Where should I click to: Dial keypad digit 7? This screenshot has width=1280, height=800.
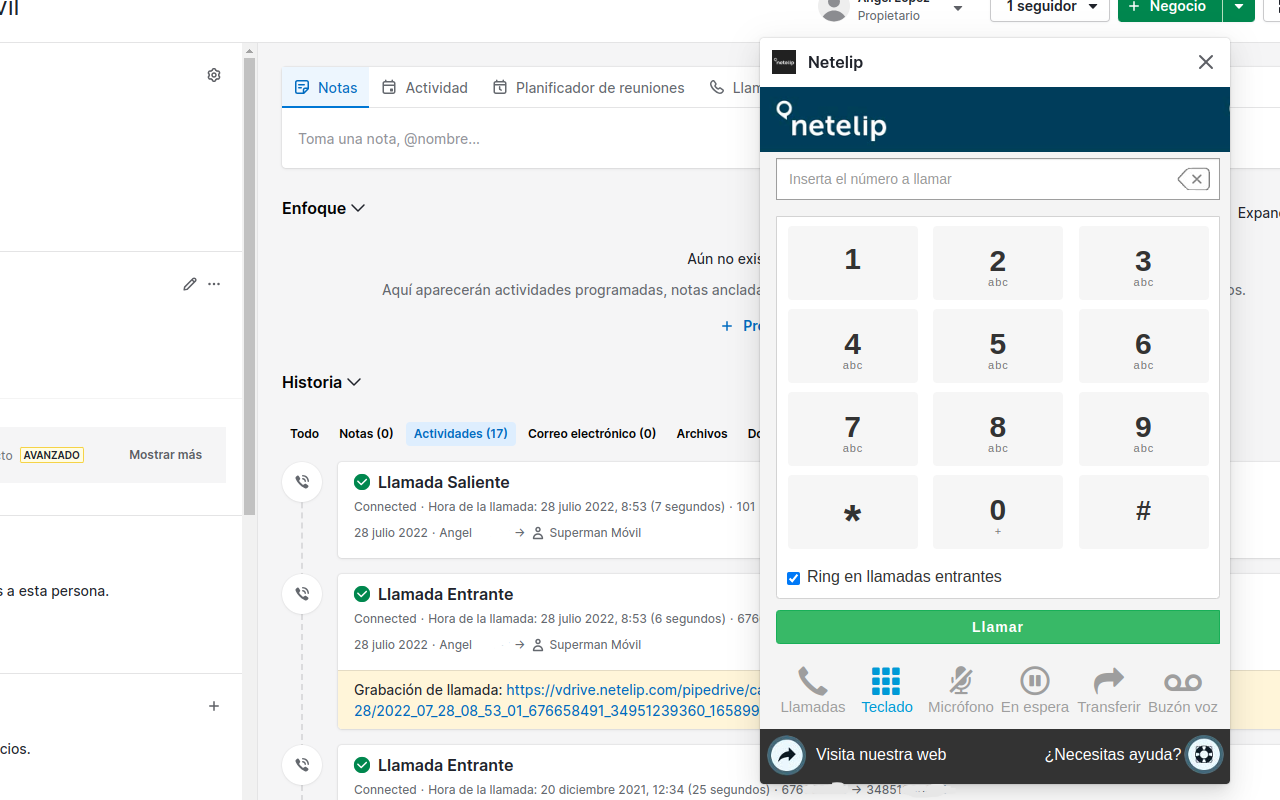(x=853, y=429)
